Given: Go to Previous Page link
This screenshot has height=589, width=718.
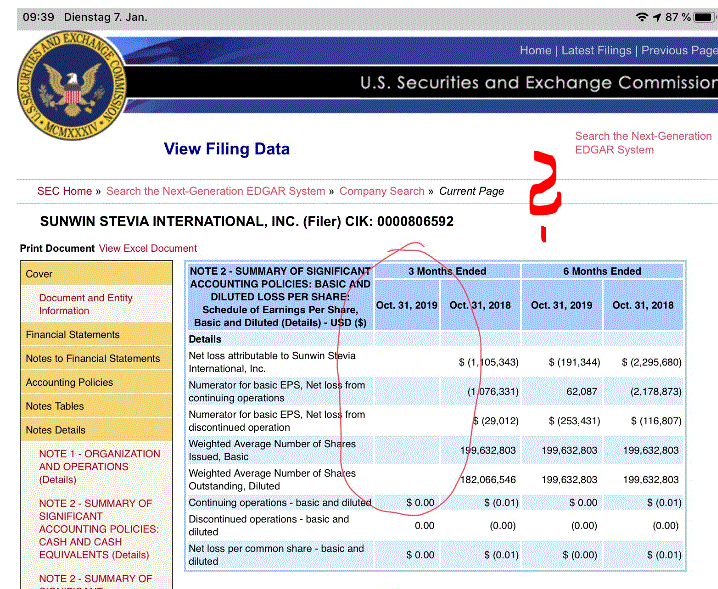Looking at the screenshot, I should click(x=679, y=50).
